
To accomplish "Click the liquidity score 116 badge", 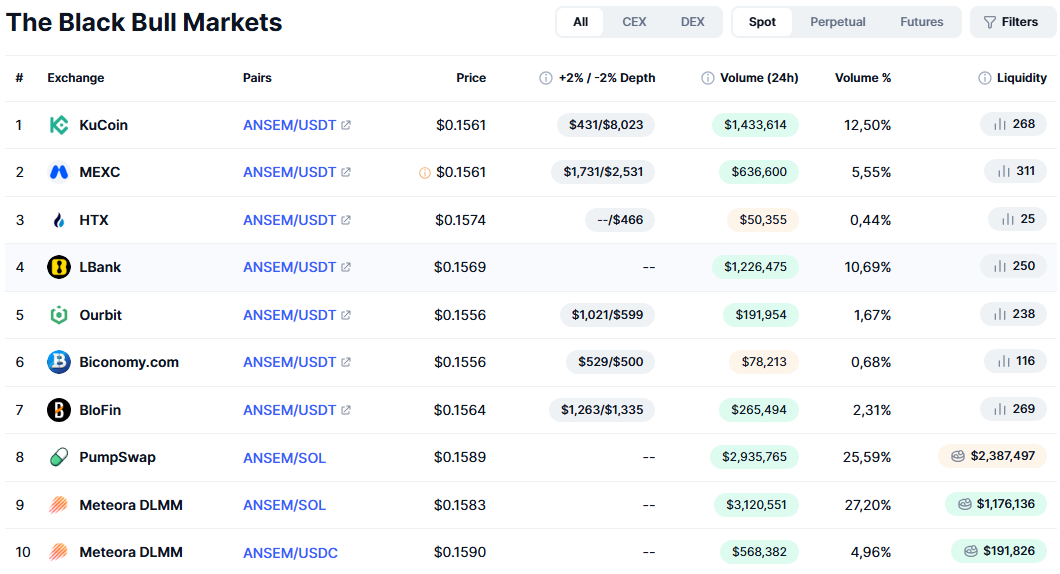I will (1015, 361).
